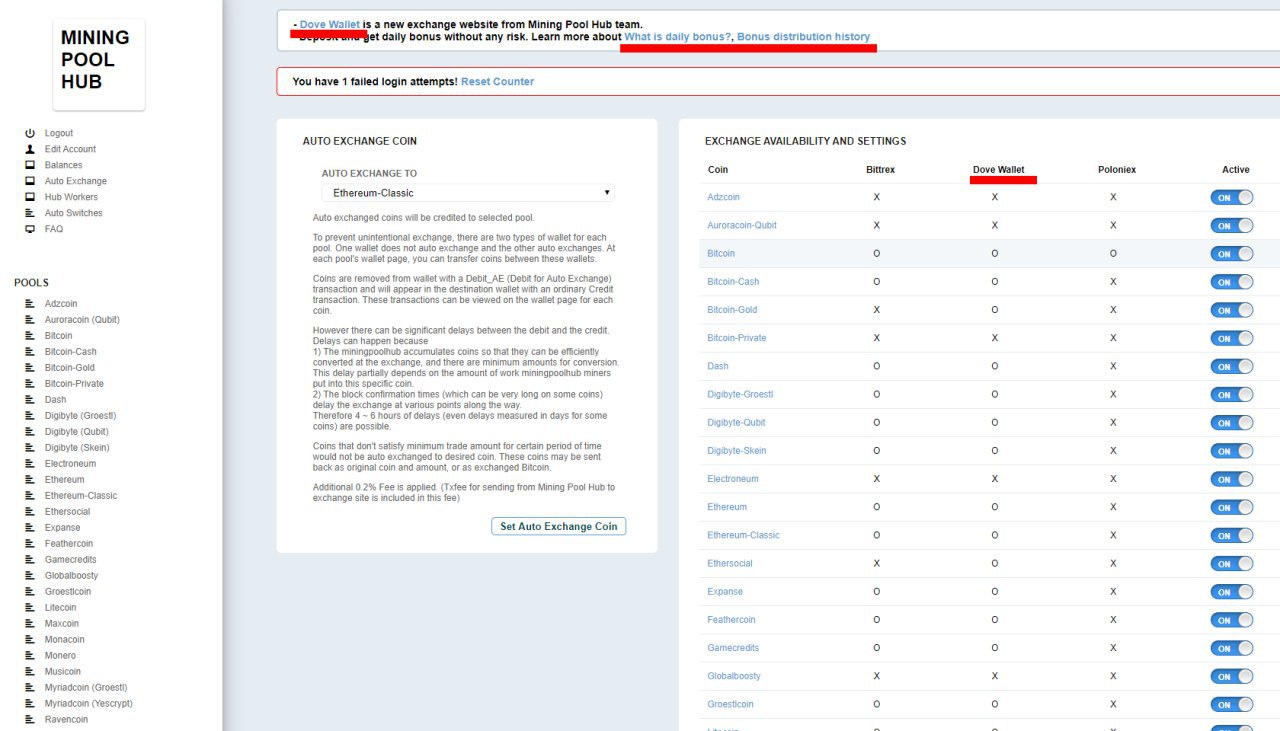Click the Dash pool list icon

(30, 400)
